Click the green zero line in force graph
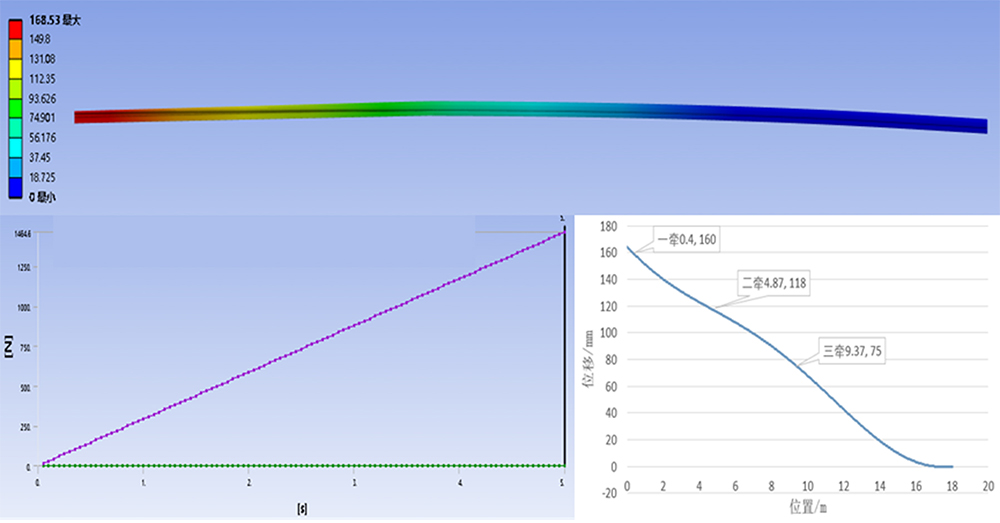 pyautogui.click(x=300, y=466)
